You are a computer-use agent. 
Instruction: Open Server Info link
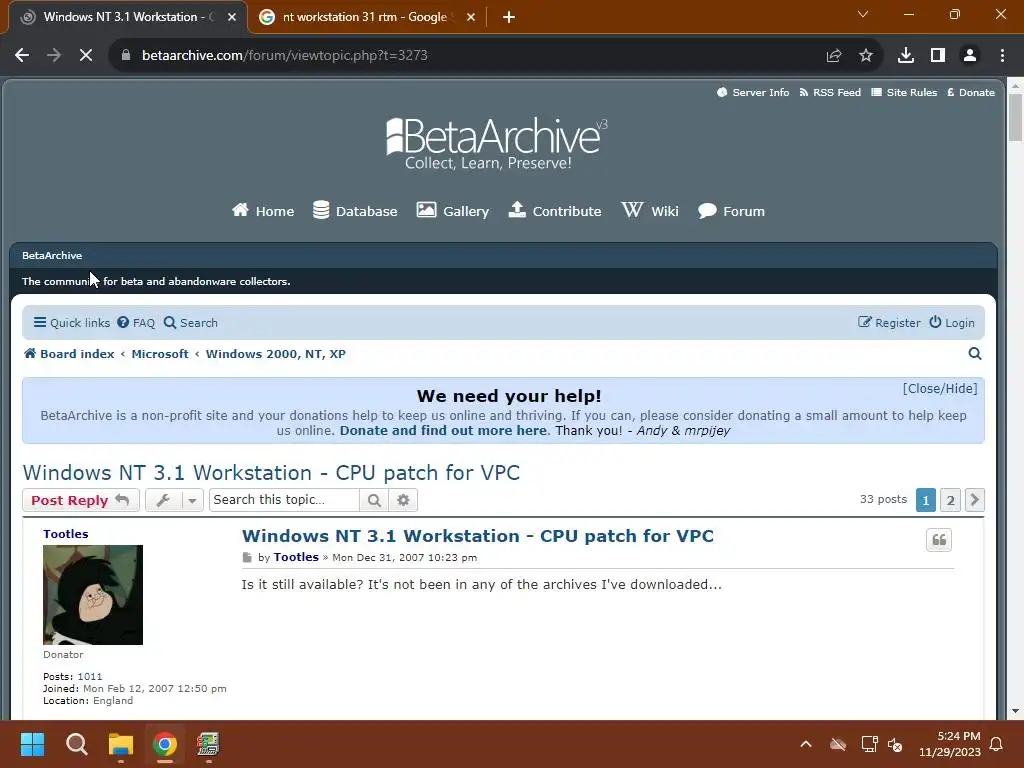click(x=753, y=93)
